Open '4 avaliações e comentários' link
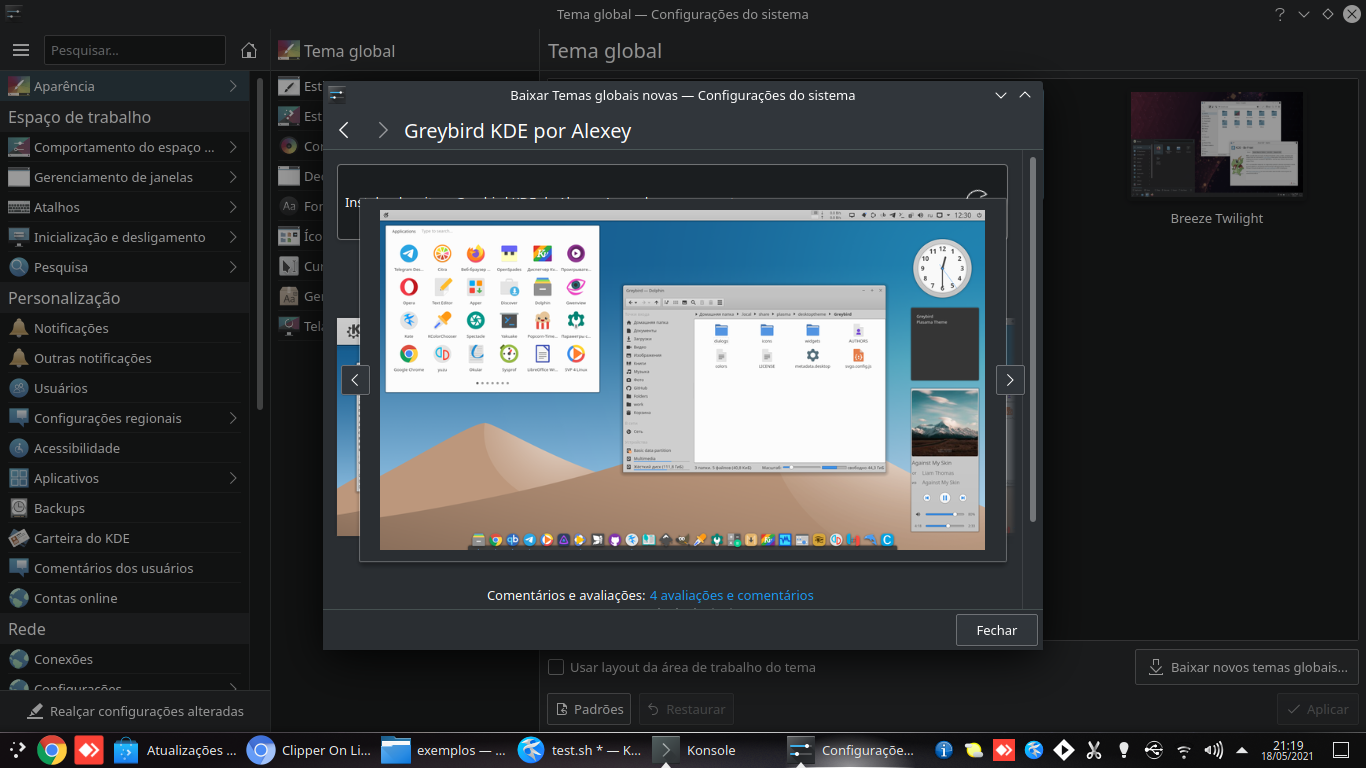Screen dimensions: 1366x768 731,595
